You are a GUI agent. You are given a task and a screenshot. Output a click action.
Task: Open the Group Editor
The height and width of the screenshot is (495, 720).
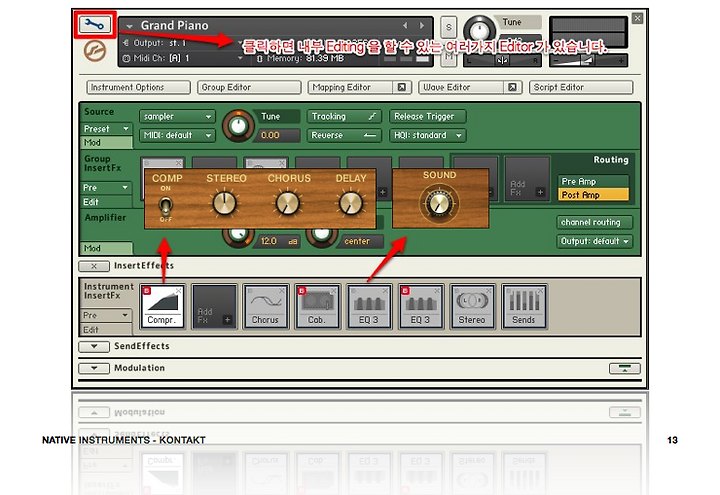click(249, 87)
